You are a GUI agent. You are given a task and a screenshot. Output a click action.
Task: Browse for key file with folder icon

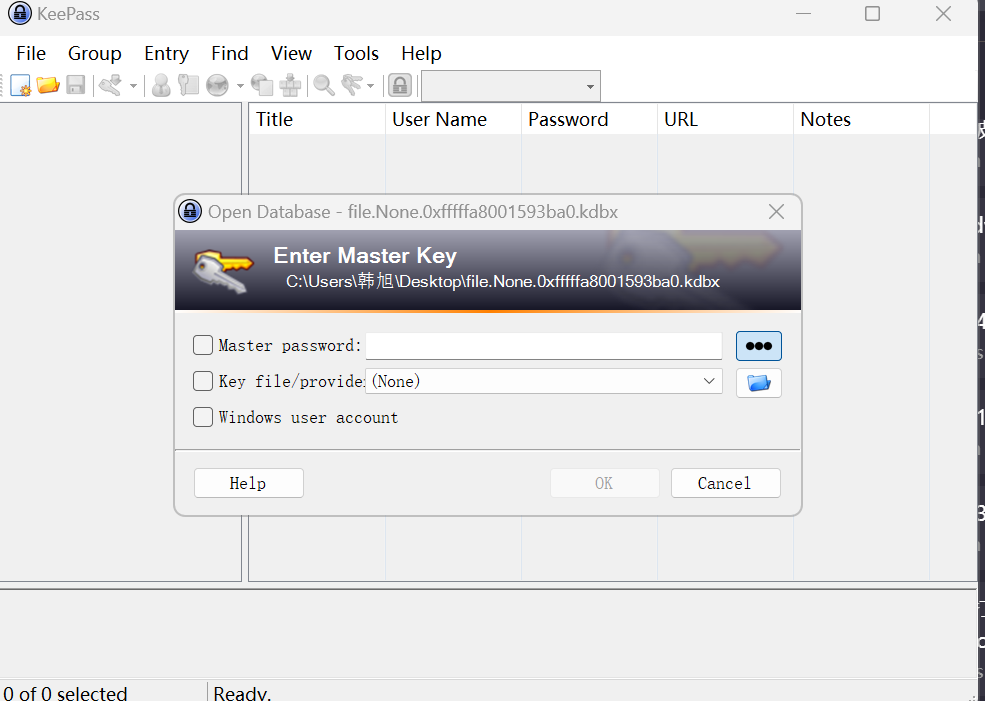coord(758,383)
